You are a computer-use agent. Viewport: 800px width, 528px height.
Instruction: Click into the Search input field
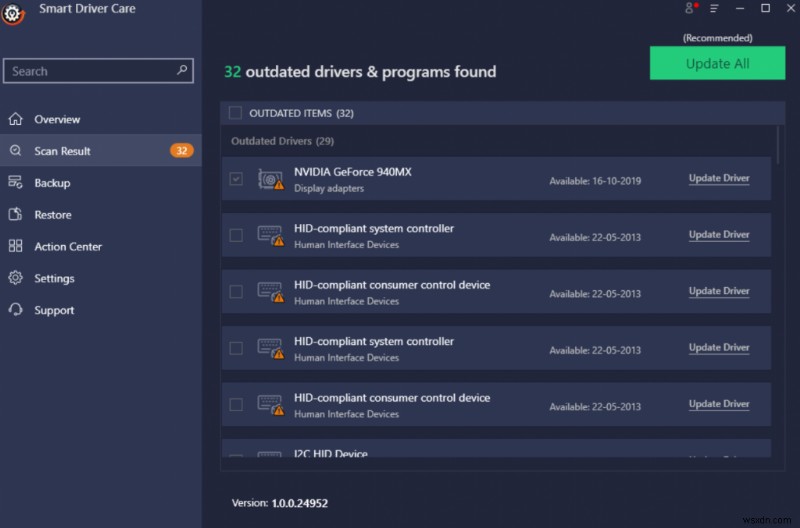coord(98,70)
